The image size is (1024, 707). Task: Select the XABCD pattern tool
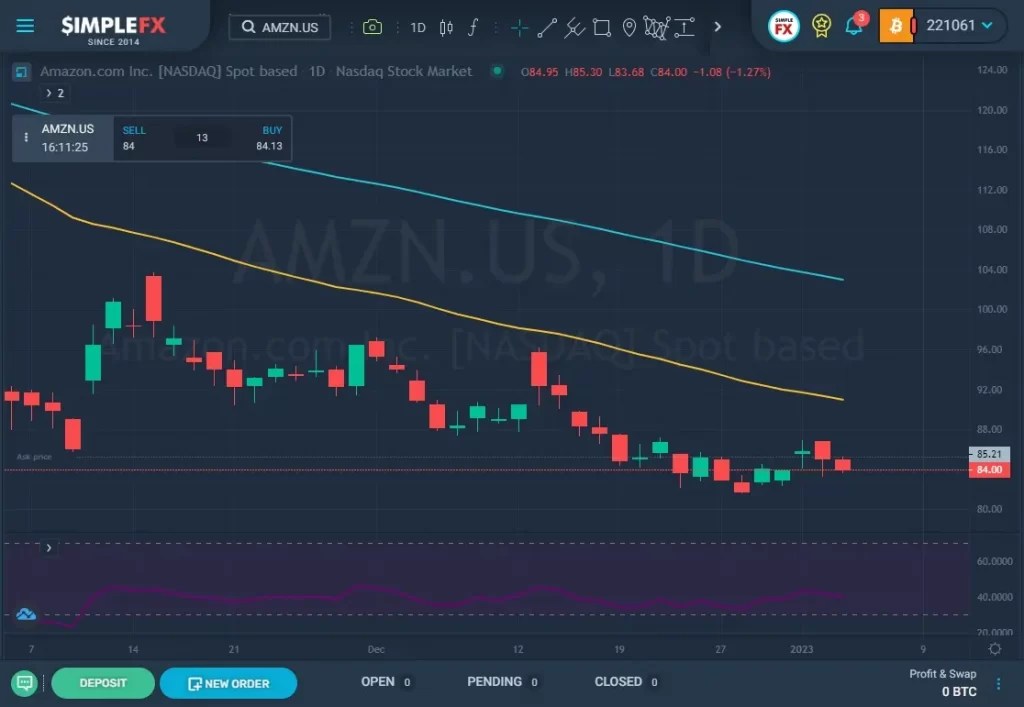pyautogui.click(x=655, y=27)
